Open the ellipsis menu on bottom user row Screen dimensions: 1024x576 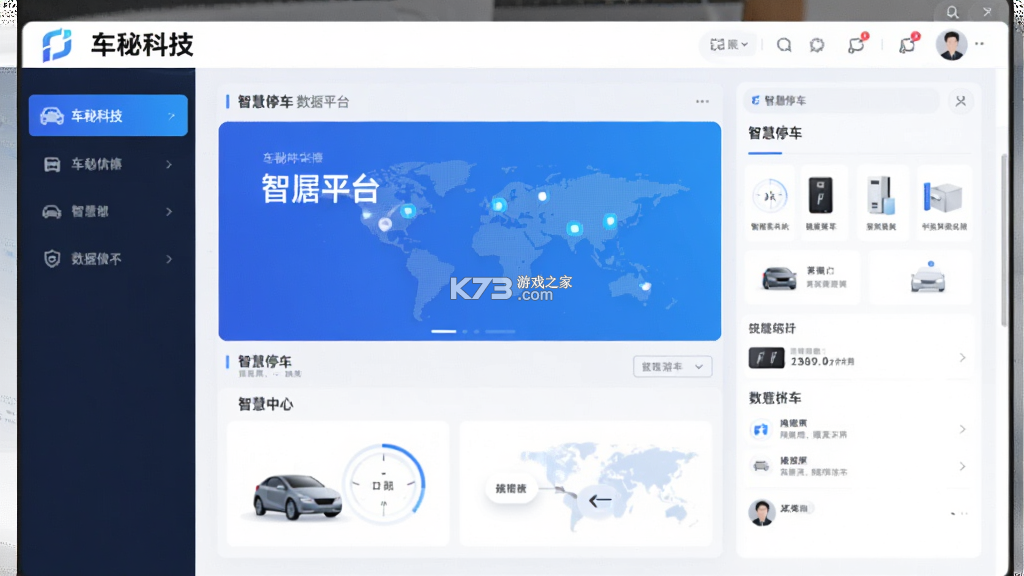point(959,514)
